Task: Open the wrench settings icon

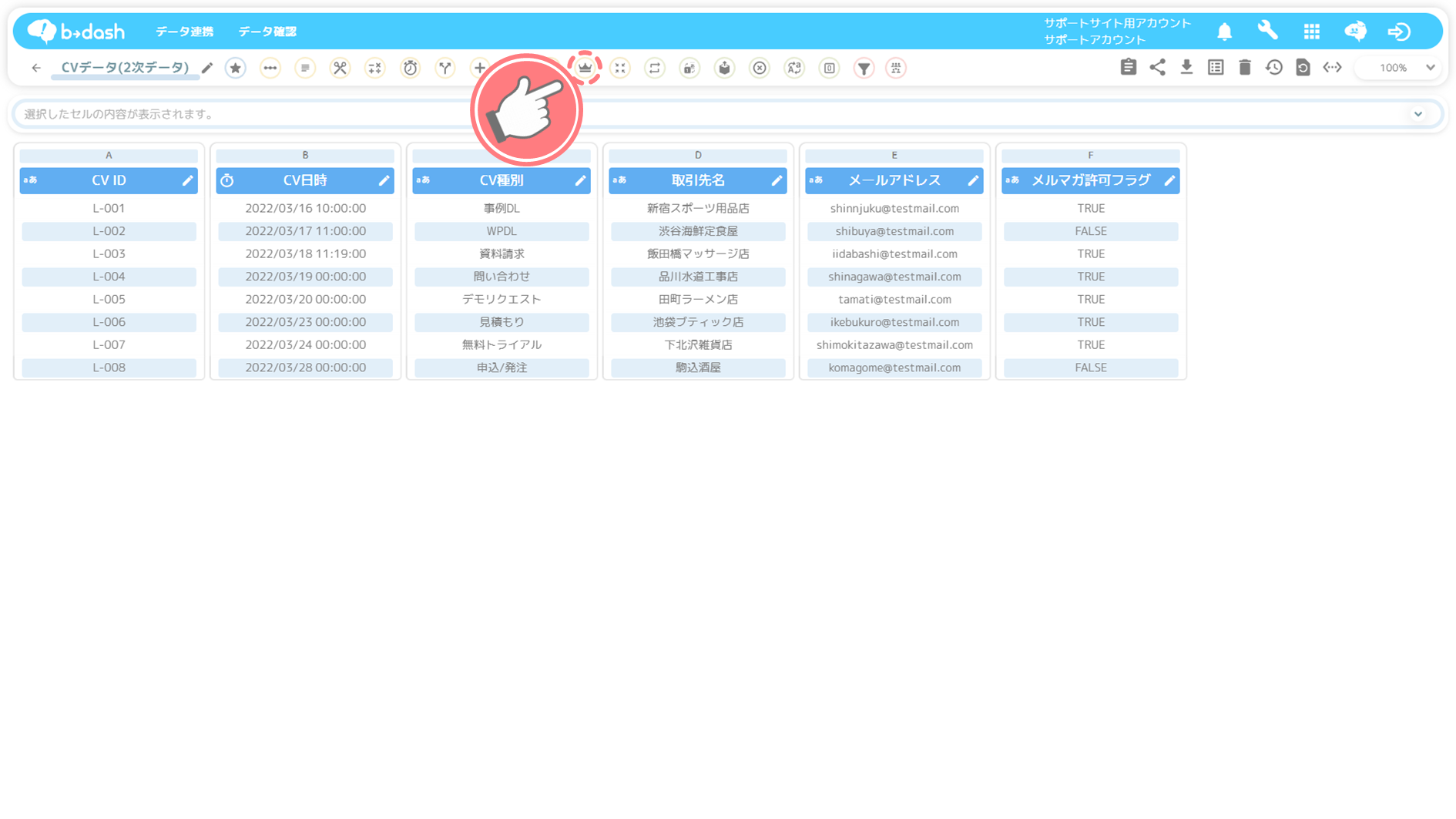Action: click(x=1267, y=31)
